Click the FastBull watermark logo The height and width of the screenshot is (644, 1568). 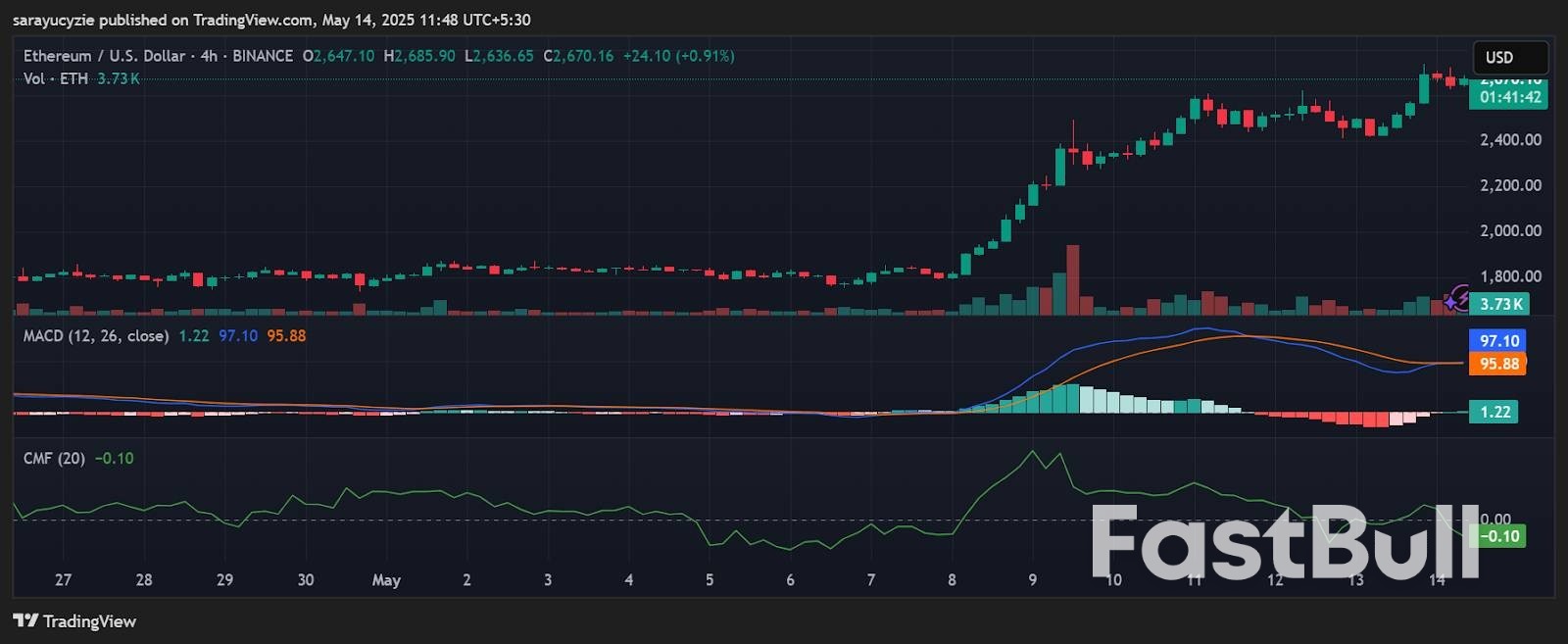[x=1284, y=542]
